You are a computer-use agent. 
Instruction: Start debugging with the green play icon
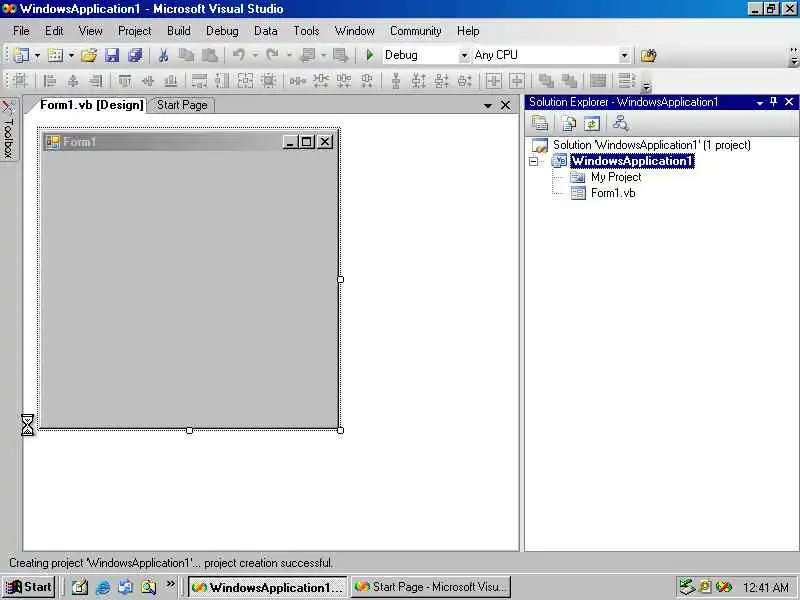click(370, 55)
